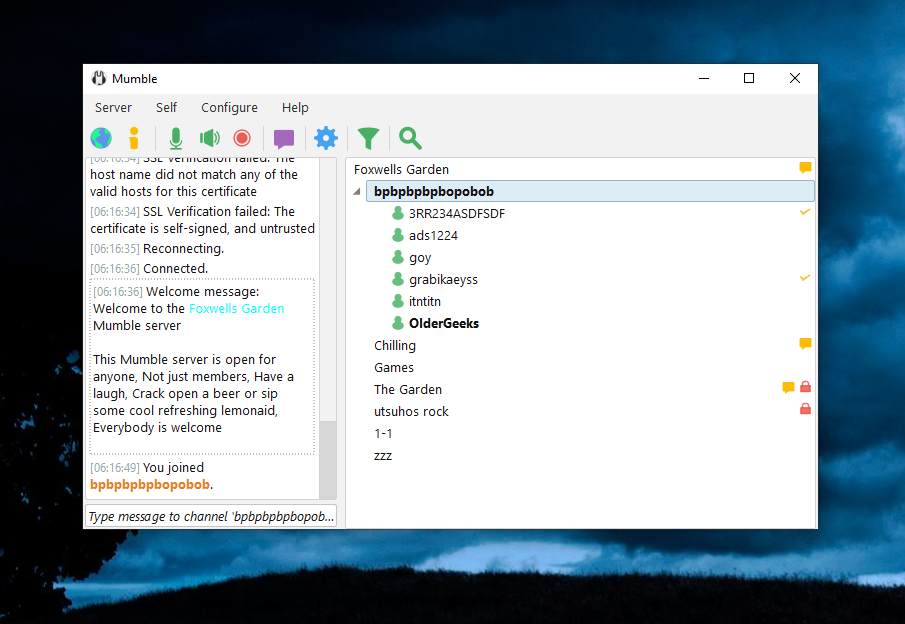Click the comment icon on Chilling channel
The height and width of the screenshot is (624, 905).
point(805,344)
